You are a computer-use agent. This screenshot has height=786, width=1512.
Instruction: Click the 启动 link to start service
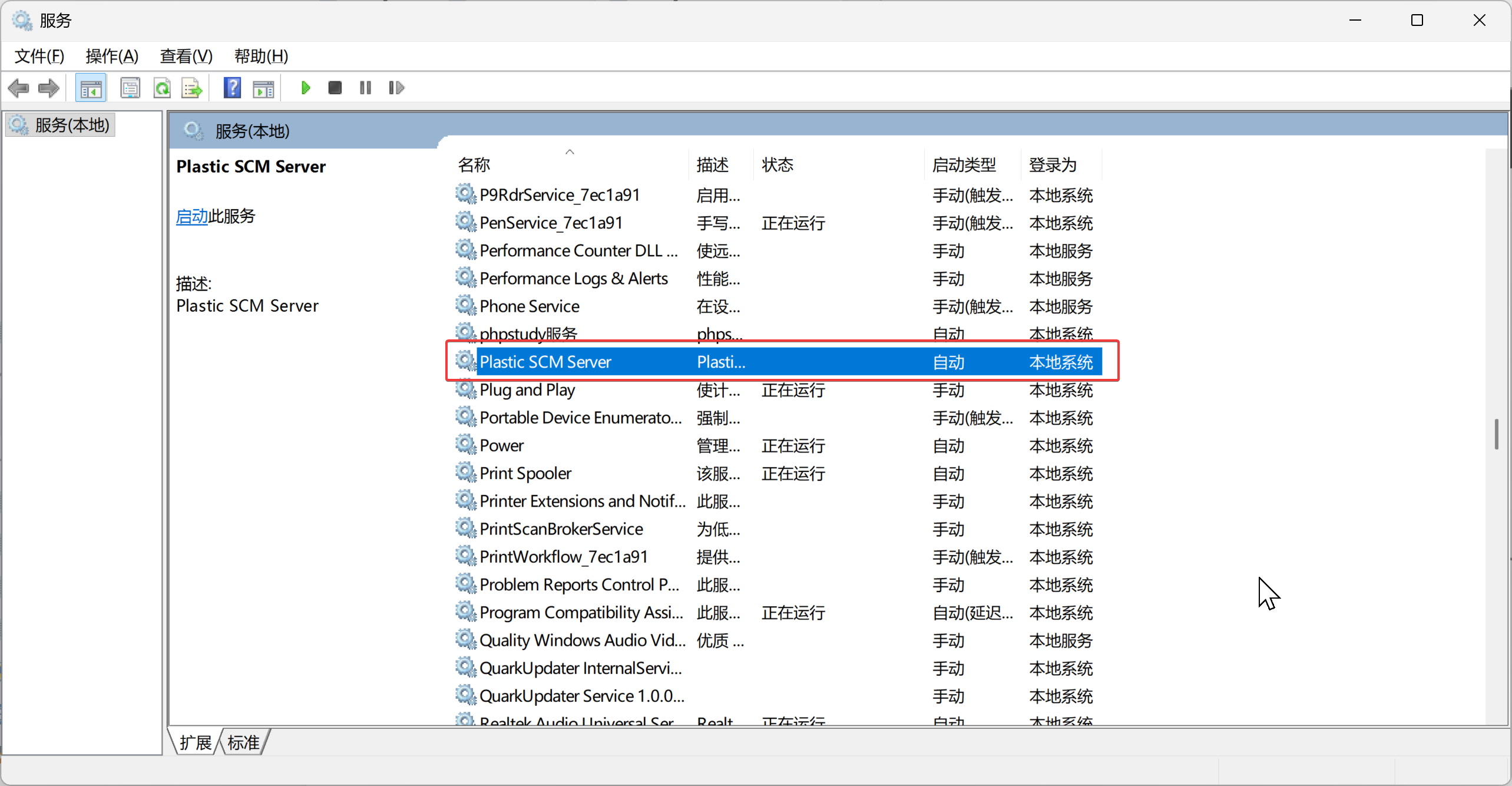pyautogui.click(x=191, y=216)
